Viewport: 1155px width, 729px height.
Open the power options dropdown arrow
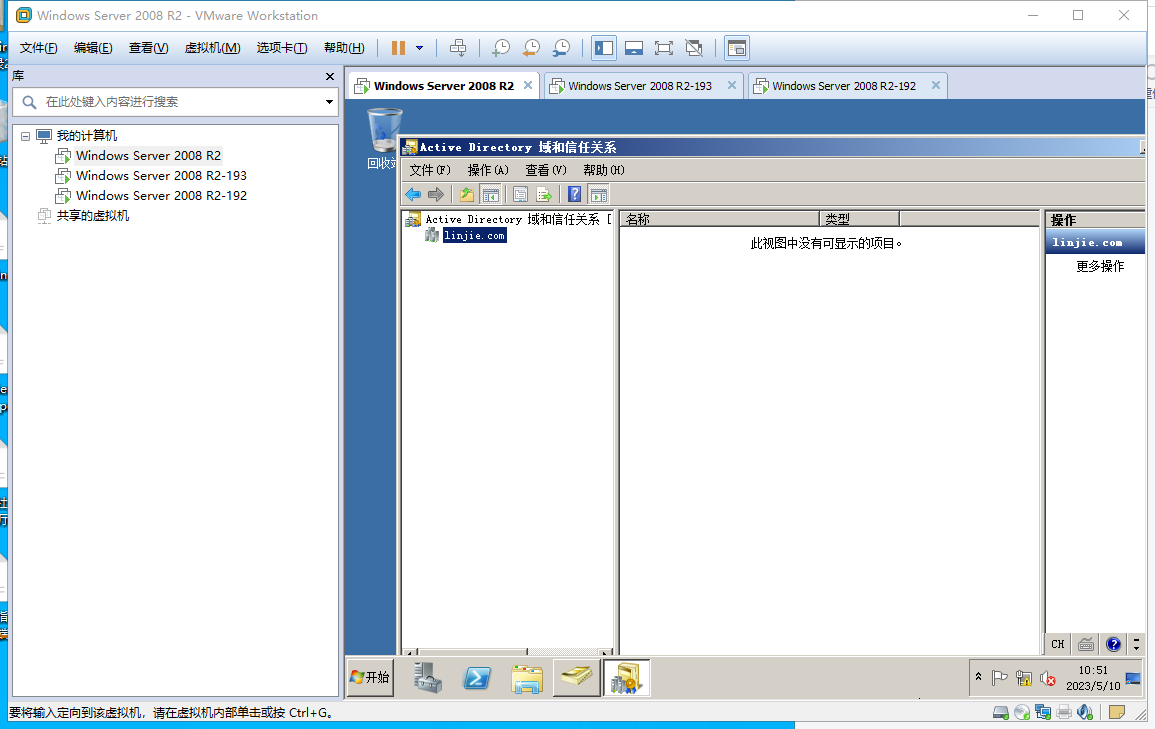click(x=419, y=48)
